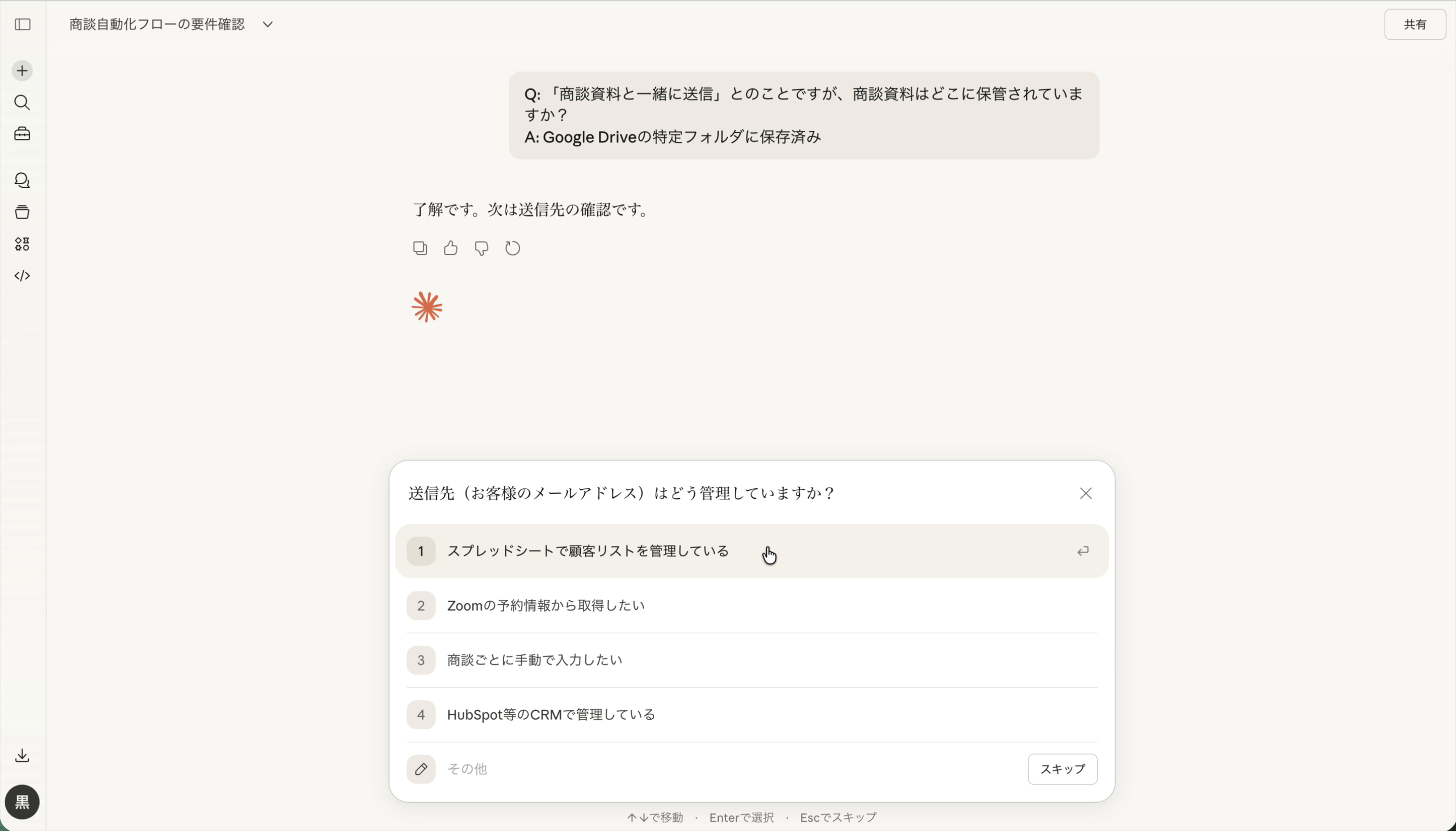Expand the 商談自動化フローの要件確認 title dropdown
The width and height of the screenshot is (1456, 831).
click(267, 24)
